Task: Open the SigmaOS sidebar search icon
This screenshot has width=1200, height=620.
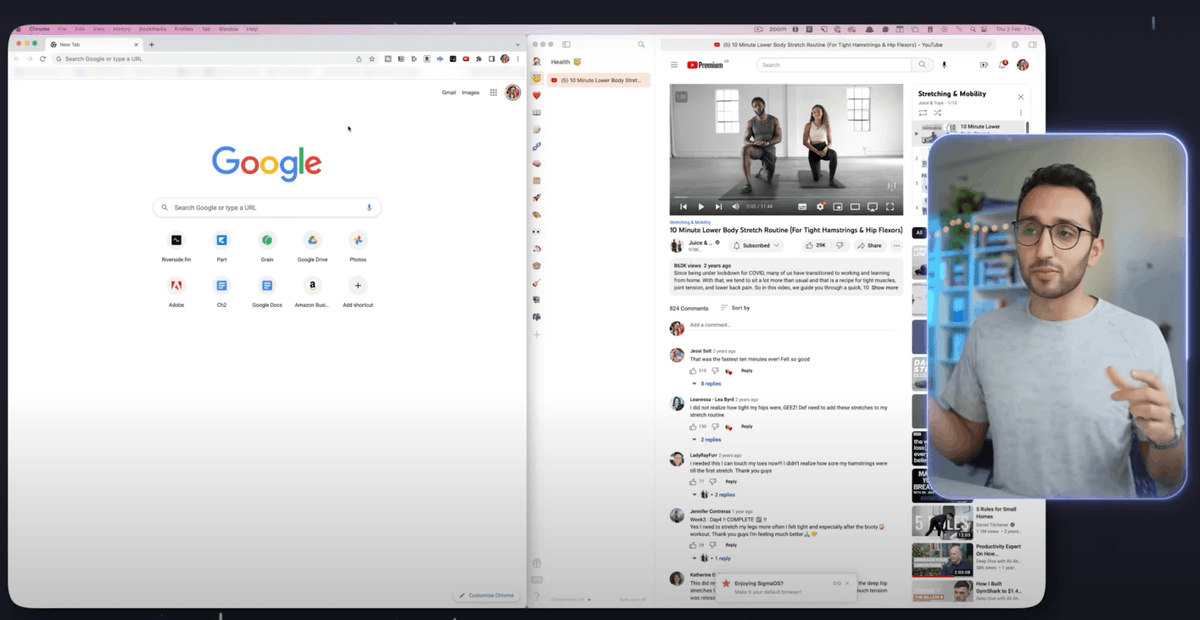Action: click(x=642, y=44)
